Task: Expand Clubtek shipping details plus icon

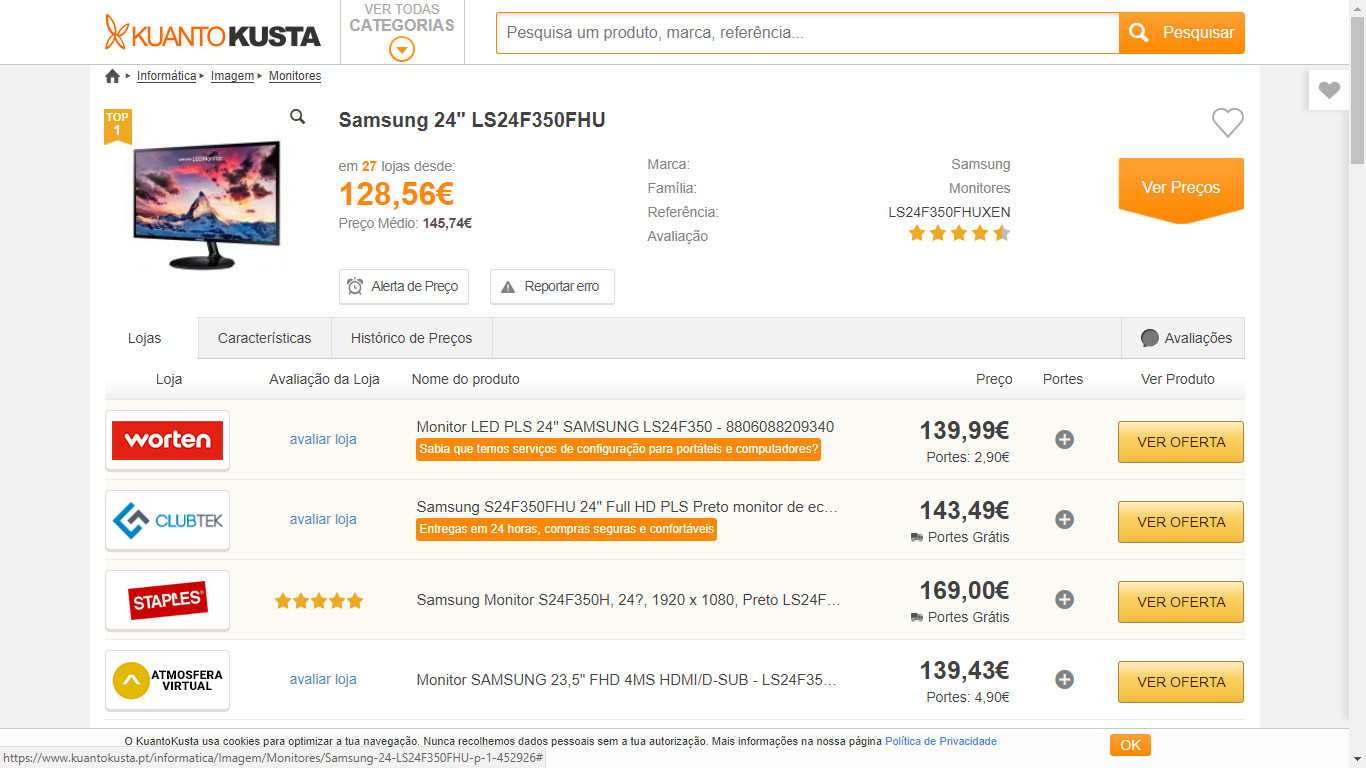Action: coord(1064,520)
